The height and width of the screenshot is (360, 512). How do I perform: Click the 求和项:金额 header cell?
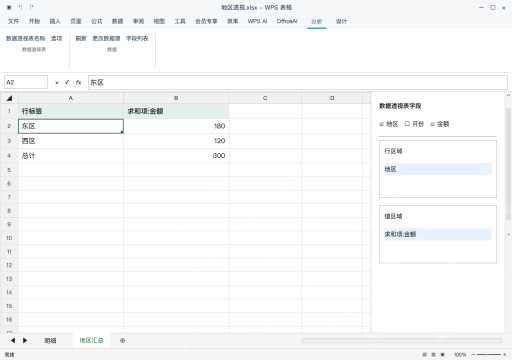coord(176,111)
